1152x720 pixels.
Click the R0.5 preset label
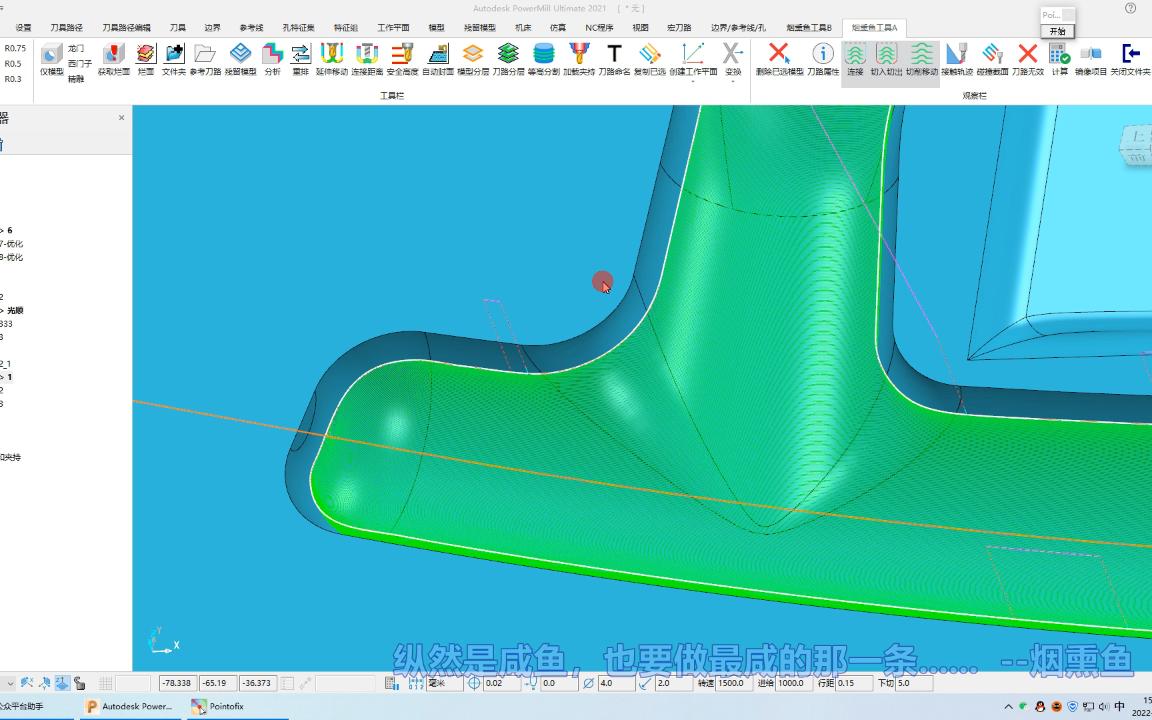pos(13,64)
